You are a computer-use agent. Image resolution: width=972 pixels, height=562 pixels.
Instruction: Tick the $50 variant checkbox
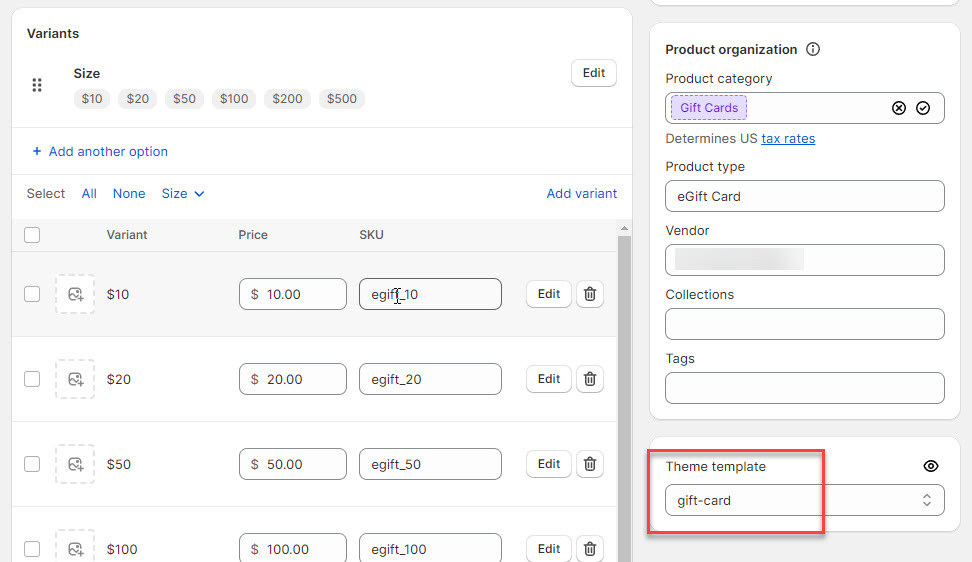[x=32, y=464]
